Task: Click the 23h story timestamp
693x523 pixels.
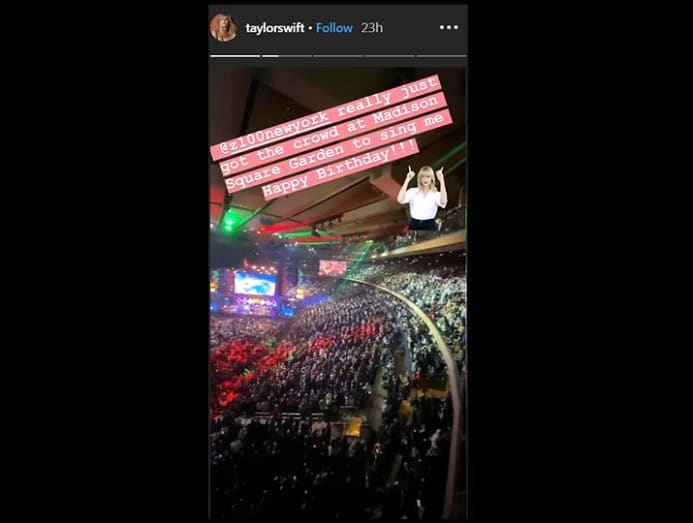Action: click(372, 28)
